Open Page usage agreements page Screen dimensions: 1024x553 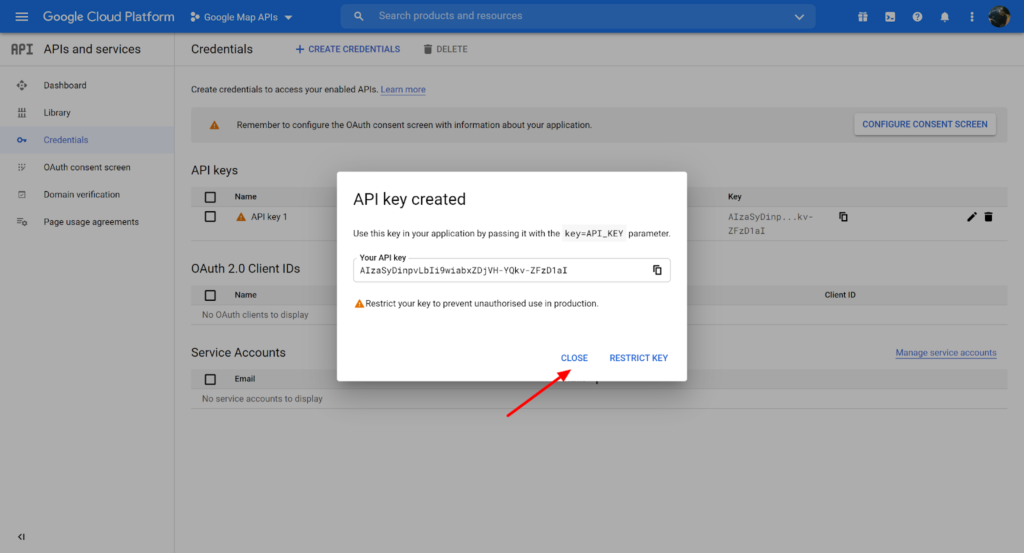(x=91, y=222)
